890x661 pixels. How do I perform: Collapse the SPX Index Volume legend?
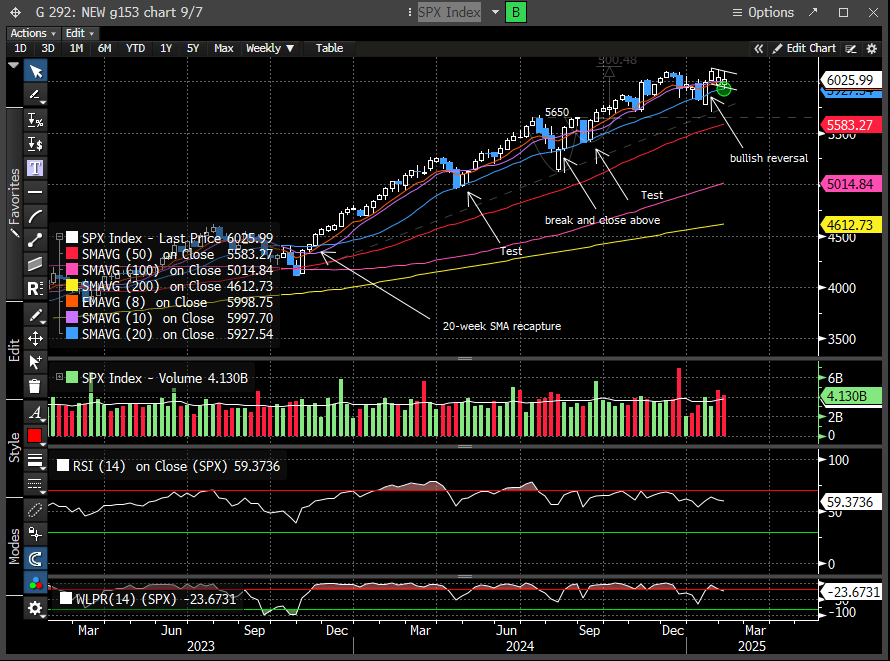tap(59, 377)
